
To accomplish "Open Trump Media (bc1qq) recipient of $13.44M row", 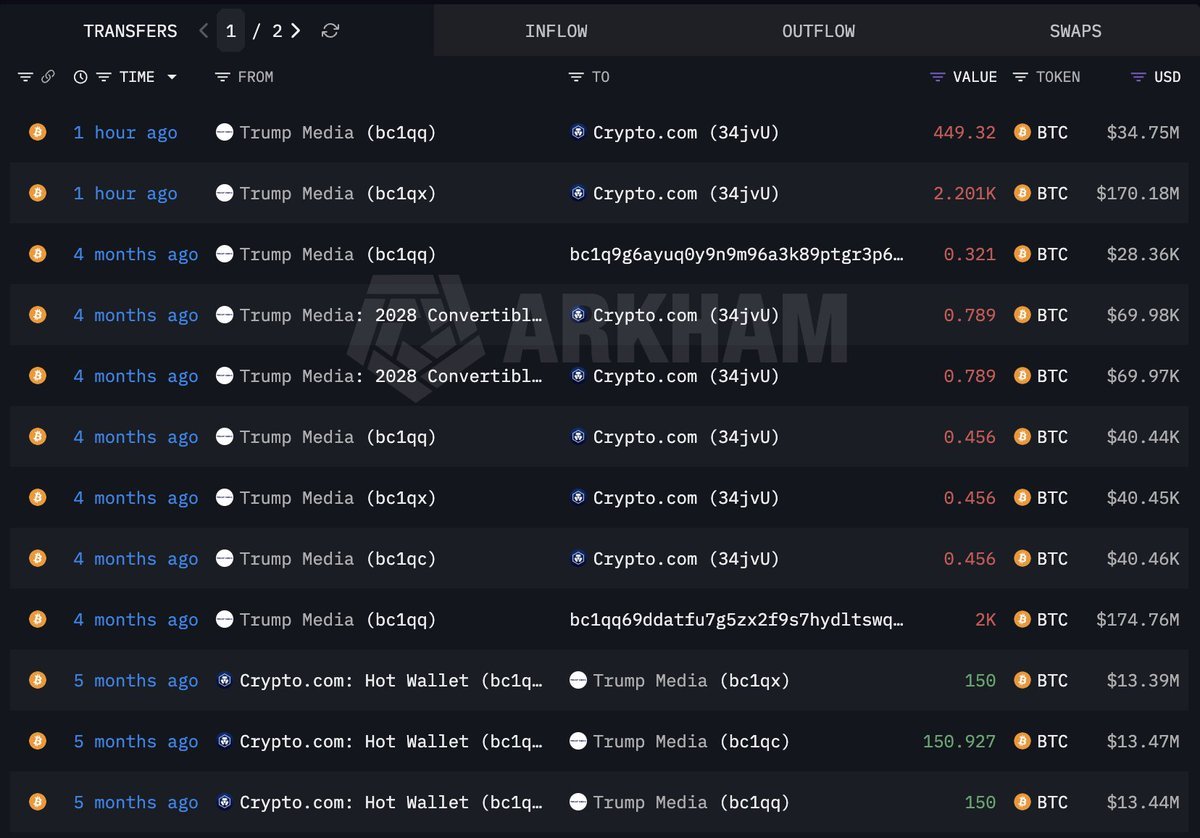I will pos(680,802).
